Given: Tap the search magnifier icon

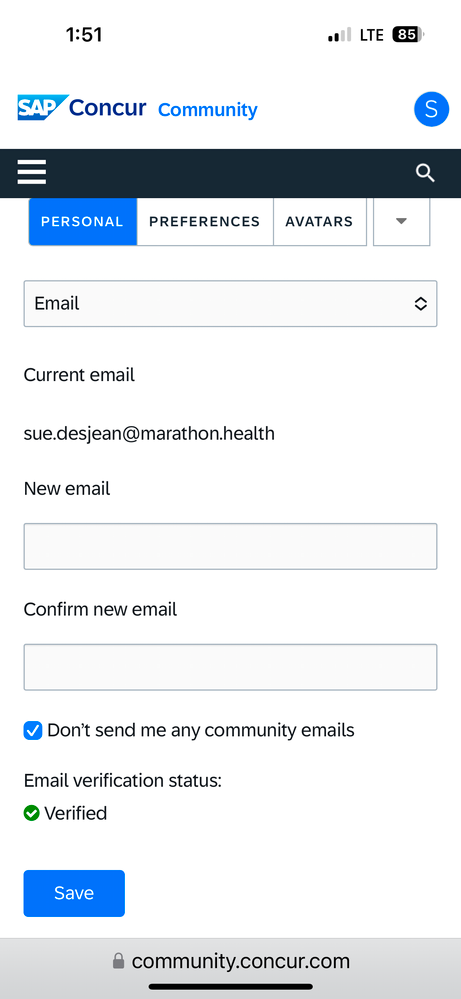Looking at the screenshot, I should [425, 173].
